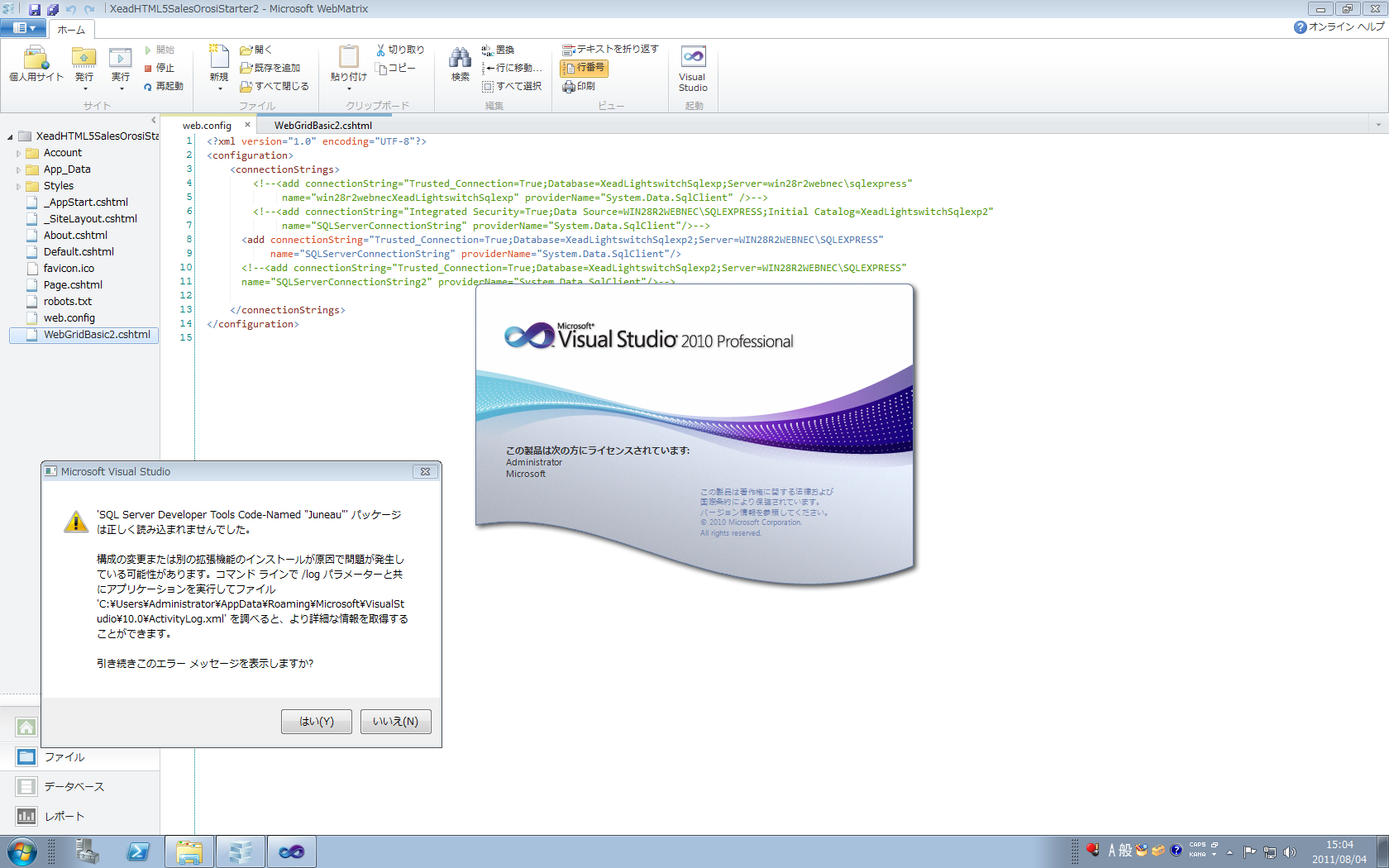The image size is (1389, 868).
Task: Click はい(Y) in the error dialog
Action: point(317,722)
